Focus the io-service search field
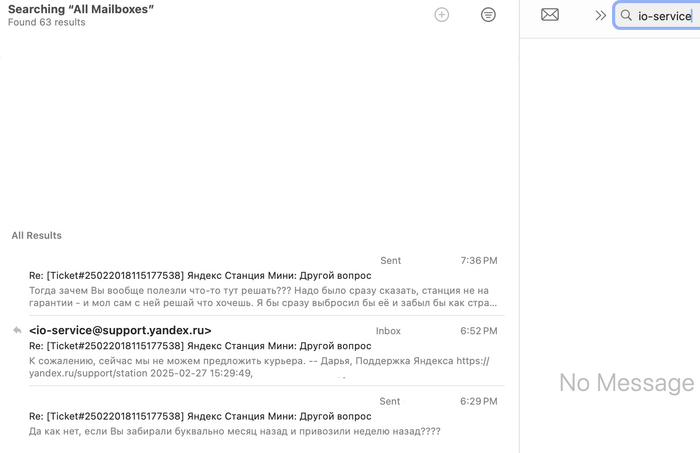This screenshot has height=453, width=700. coord(657,16)
